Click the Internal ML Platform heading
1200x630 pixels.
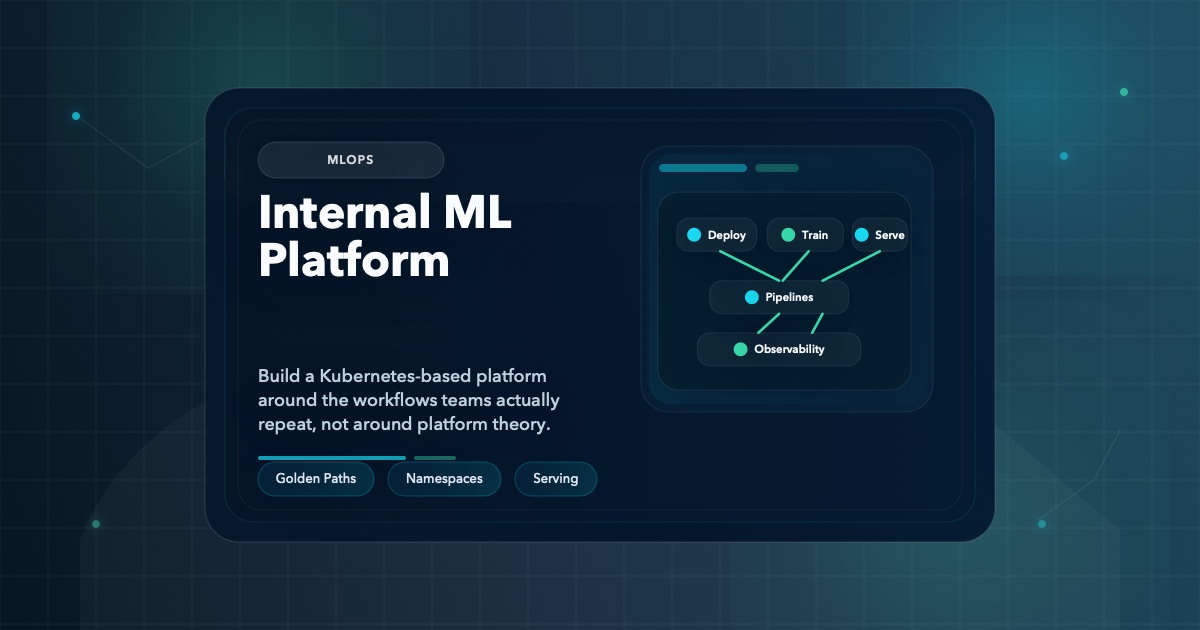click(x=385, y=237)
